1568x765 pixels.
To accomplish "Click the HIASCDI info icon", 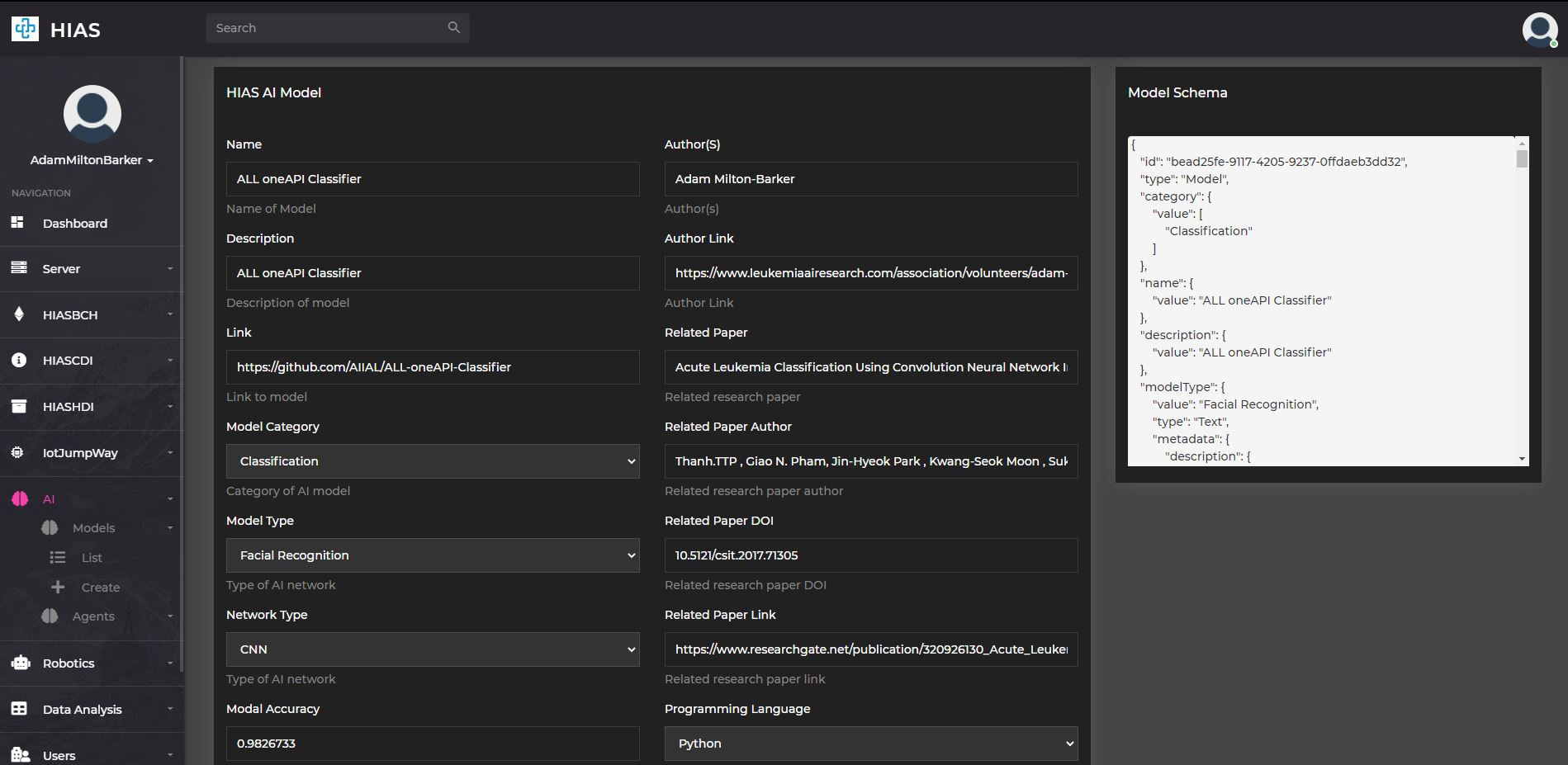I will click(x=19, y=361).
